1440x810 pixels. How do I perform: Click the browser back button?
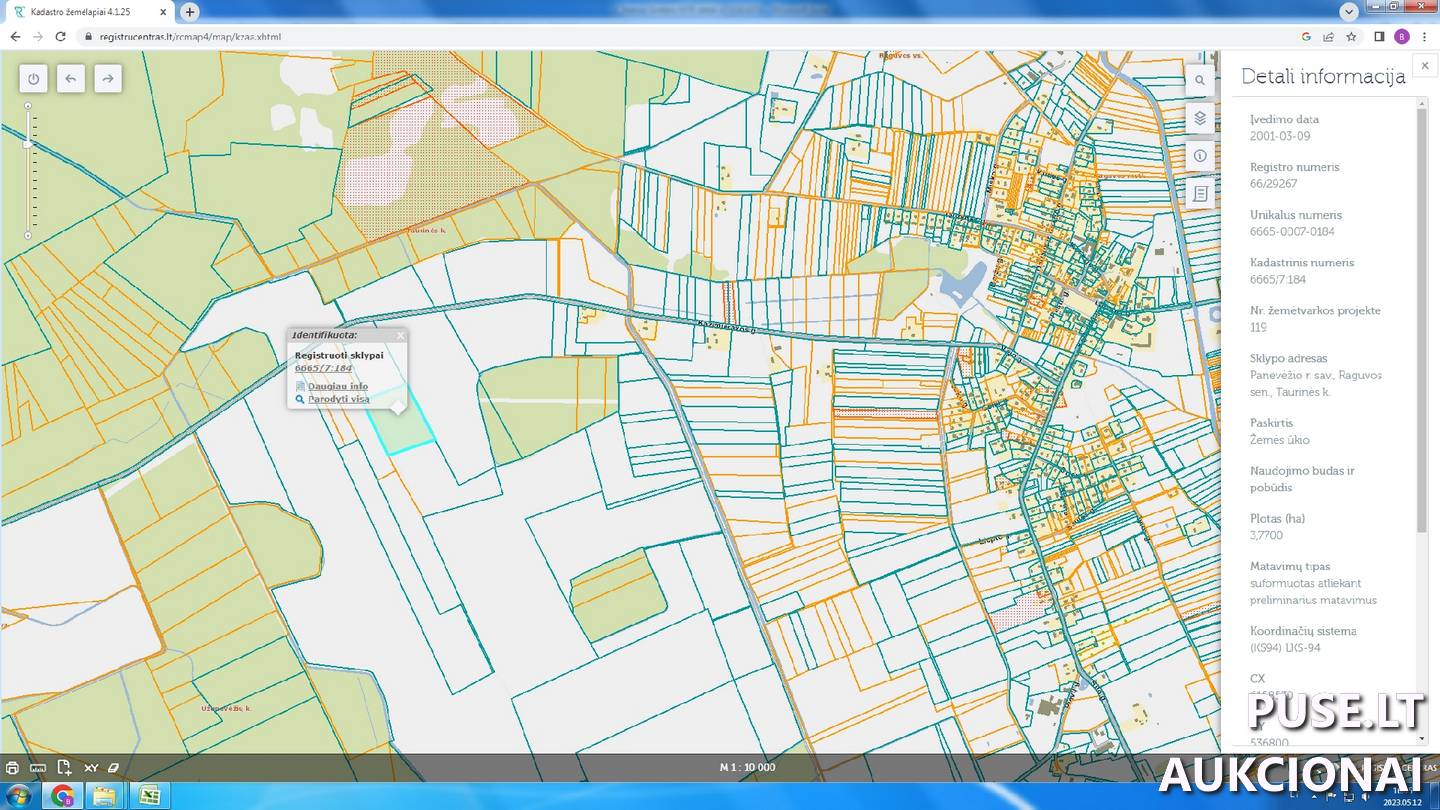[15, 36]
